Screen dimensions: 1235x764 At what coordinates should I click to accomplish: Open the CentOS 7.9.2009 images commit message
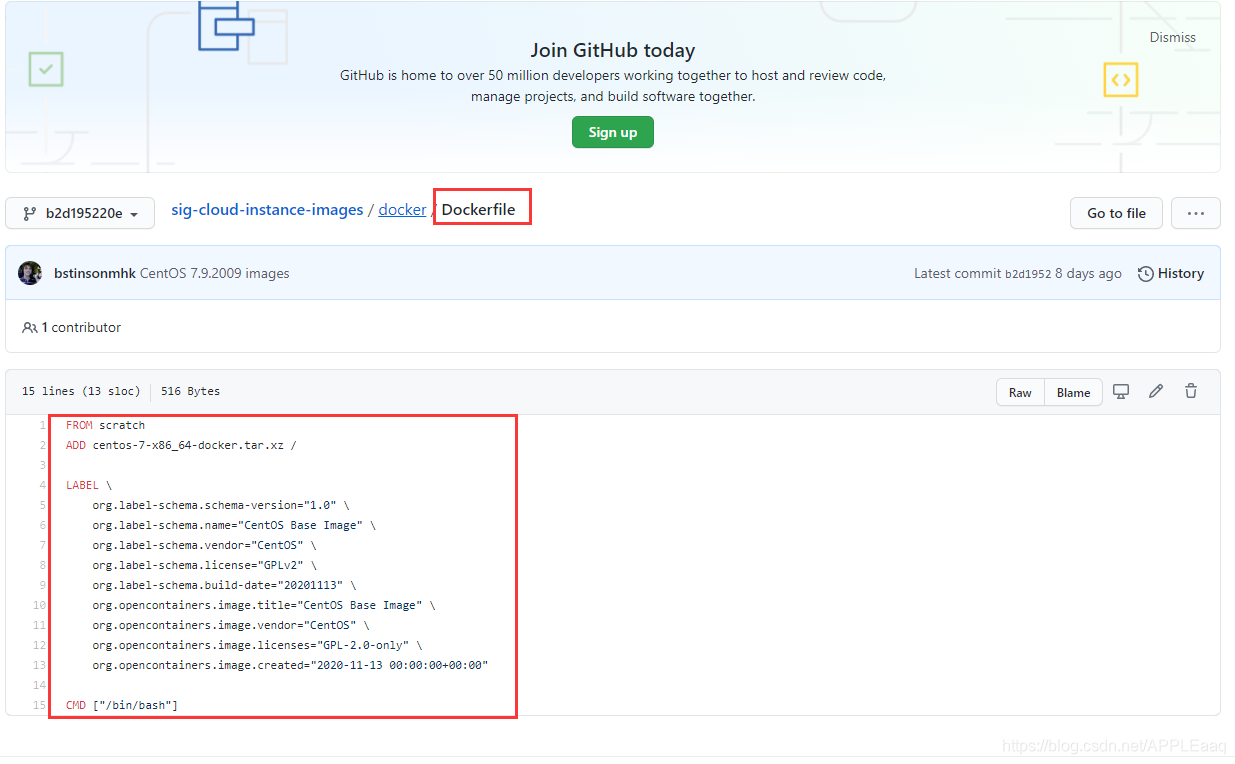(x=215, y=273)
